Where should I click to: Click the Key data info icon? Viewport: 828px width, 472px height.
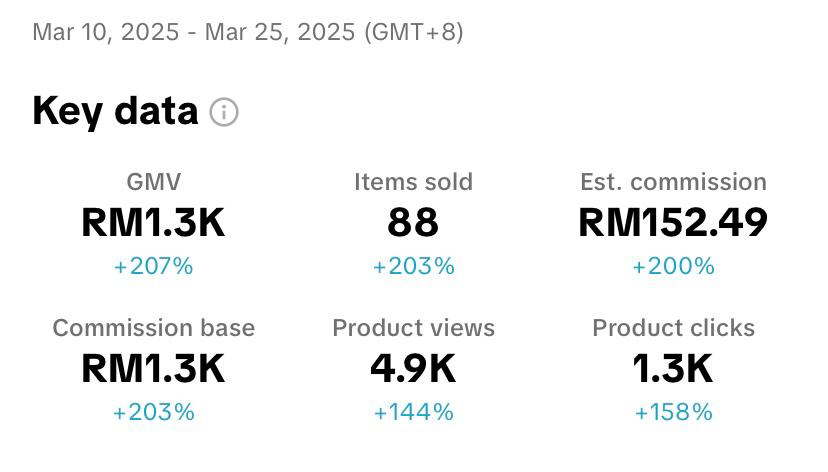tap(224, 113)
